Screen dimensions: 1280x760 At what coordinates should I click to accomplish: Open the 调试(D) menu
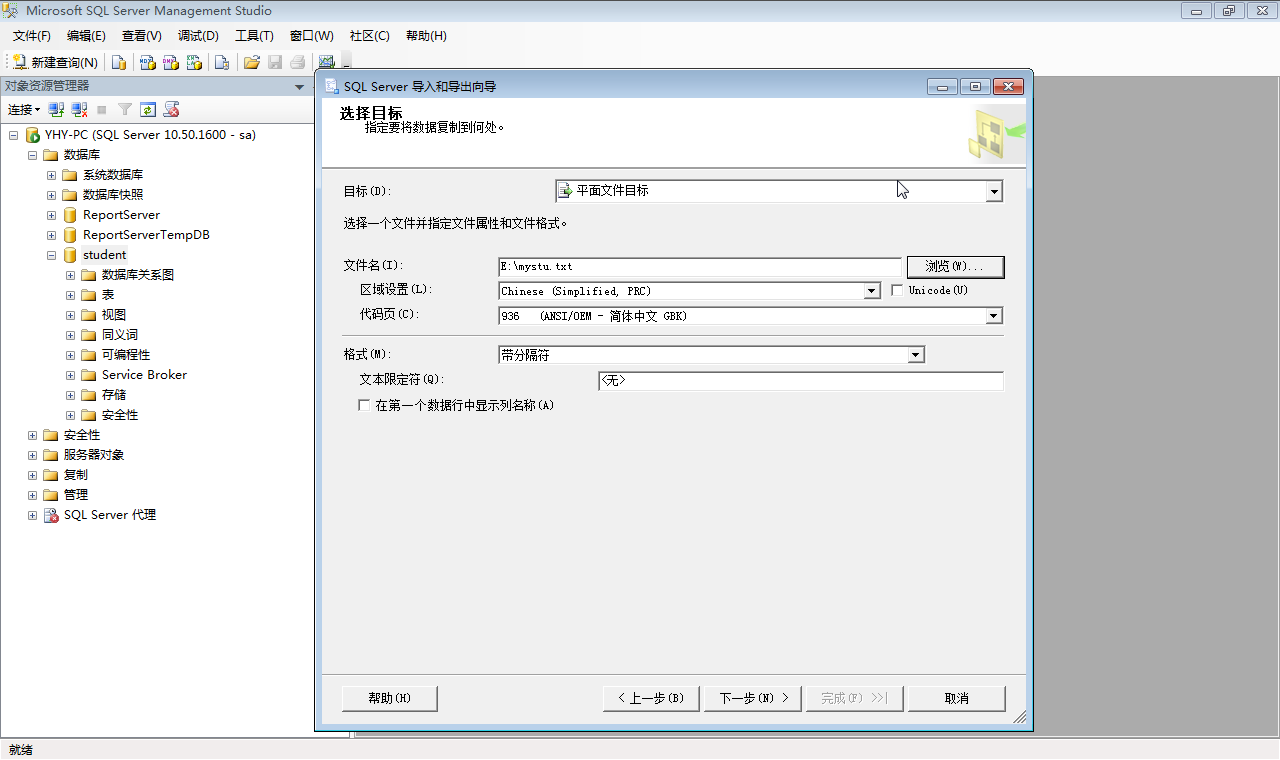198,36
